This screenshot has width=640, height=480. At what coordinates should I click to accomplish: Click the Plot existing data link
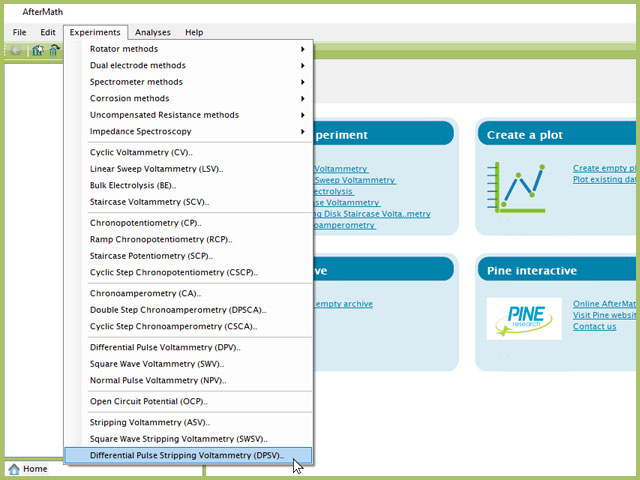point(604,180)
